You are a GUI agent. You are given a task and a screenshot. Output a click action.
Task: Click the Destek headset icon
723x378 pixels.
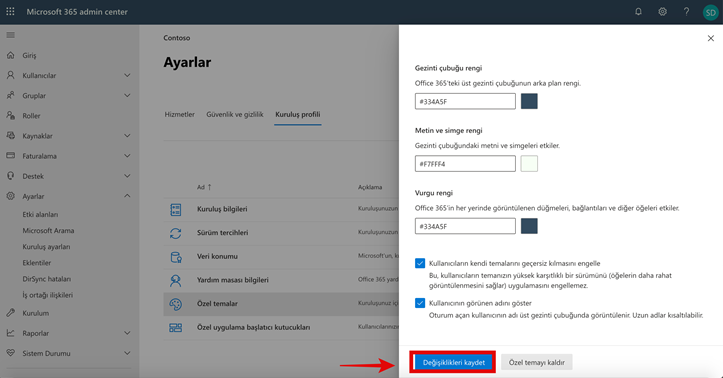(x=11, y=176)
